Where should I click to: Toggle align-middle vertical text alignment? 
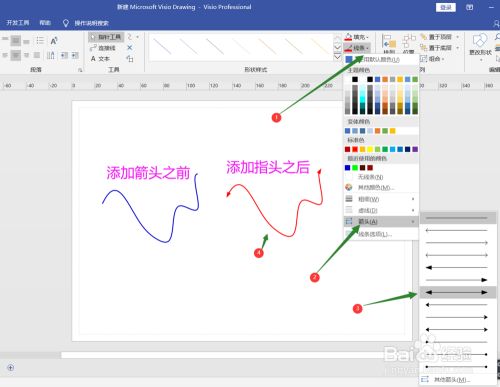tap(15, 41)
